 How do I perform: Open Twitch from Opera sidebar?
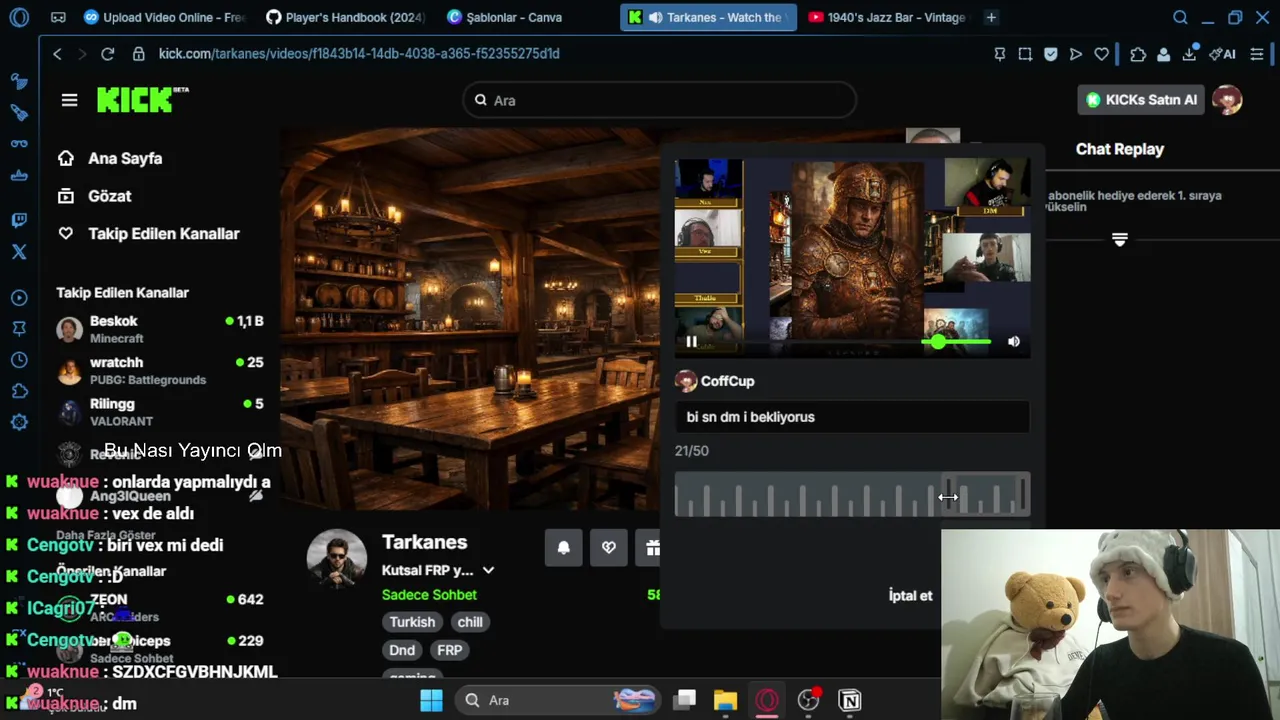[x=19, y=220]
